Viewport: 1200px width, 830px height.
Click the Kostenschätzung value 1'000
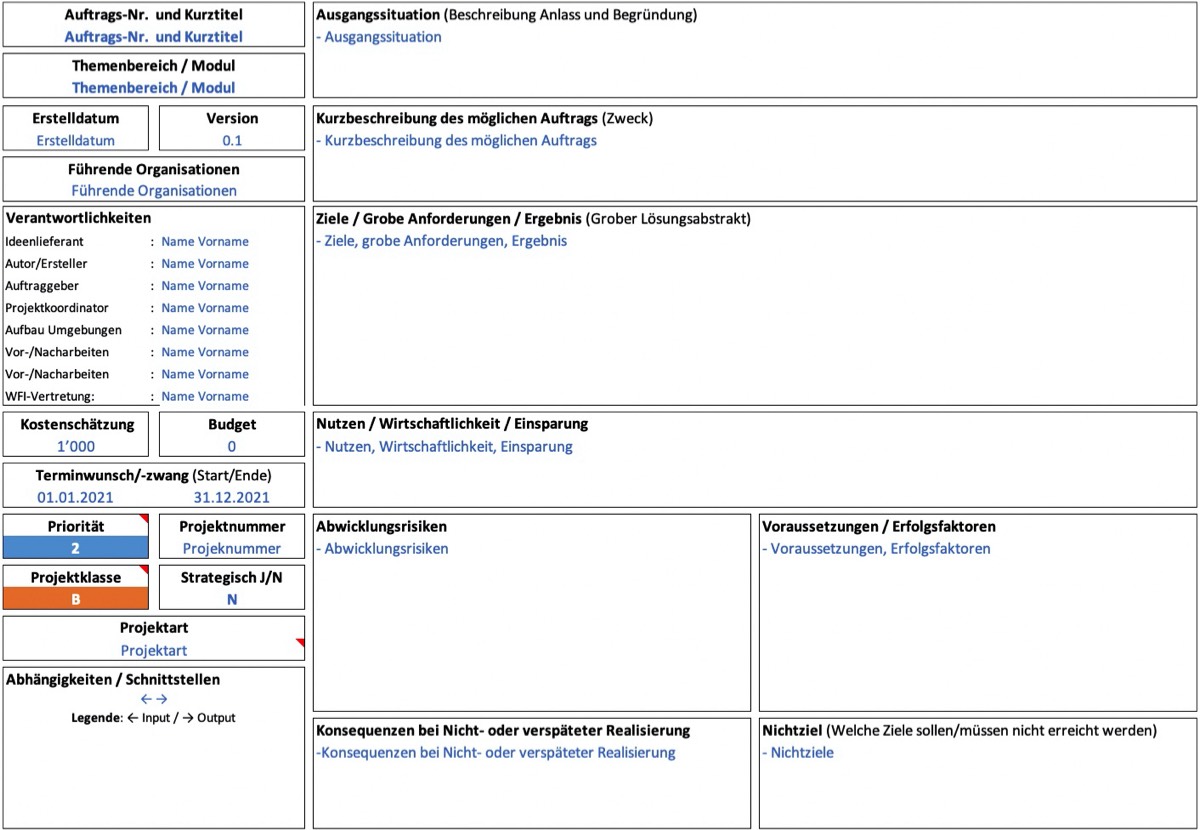click(75, 447)
